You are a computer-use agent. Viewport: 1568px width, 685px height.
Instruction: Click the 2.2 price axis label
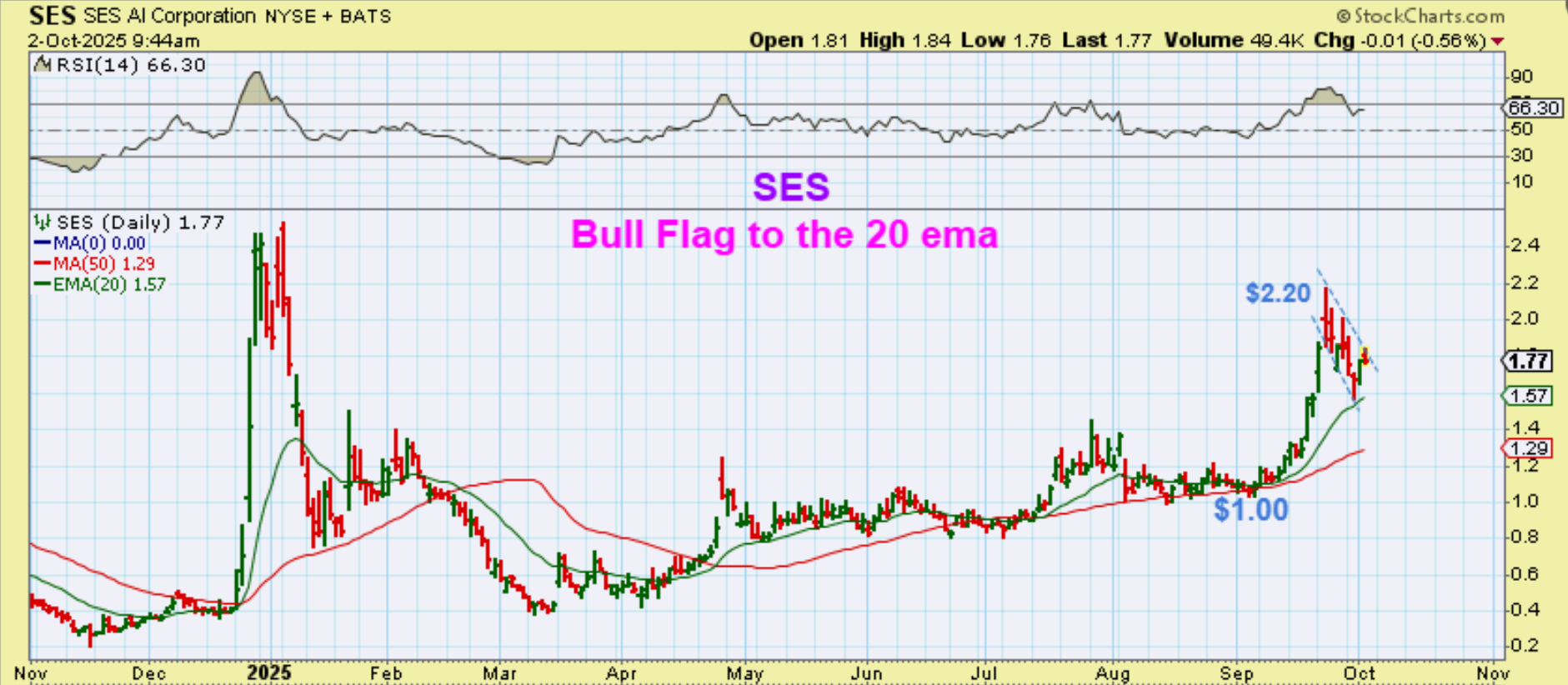(x=1525, y=282)
